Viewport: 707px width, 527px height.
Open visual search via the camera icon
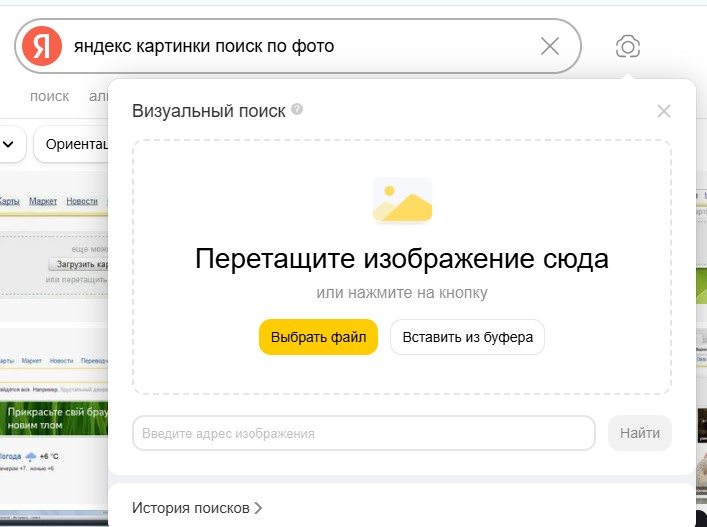(x=628, y=46)
